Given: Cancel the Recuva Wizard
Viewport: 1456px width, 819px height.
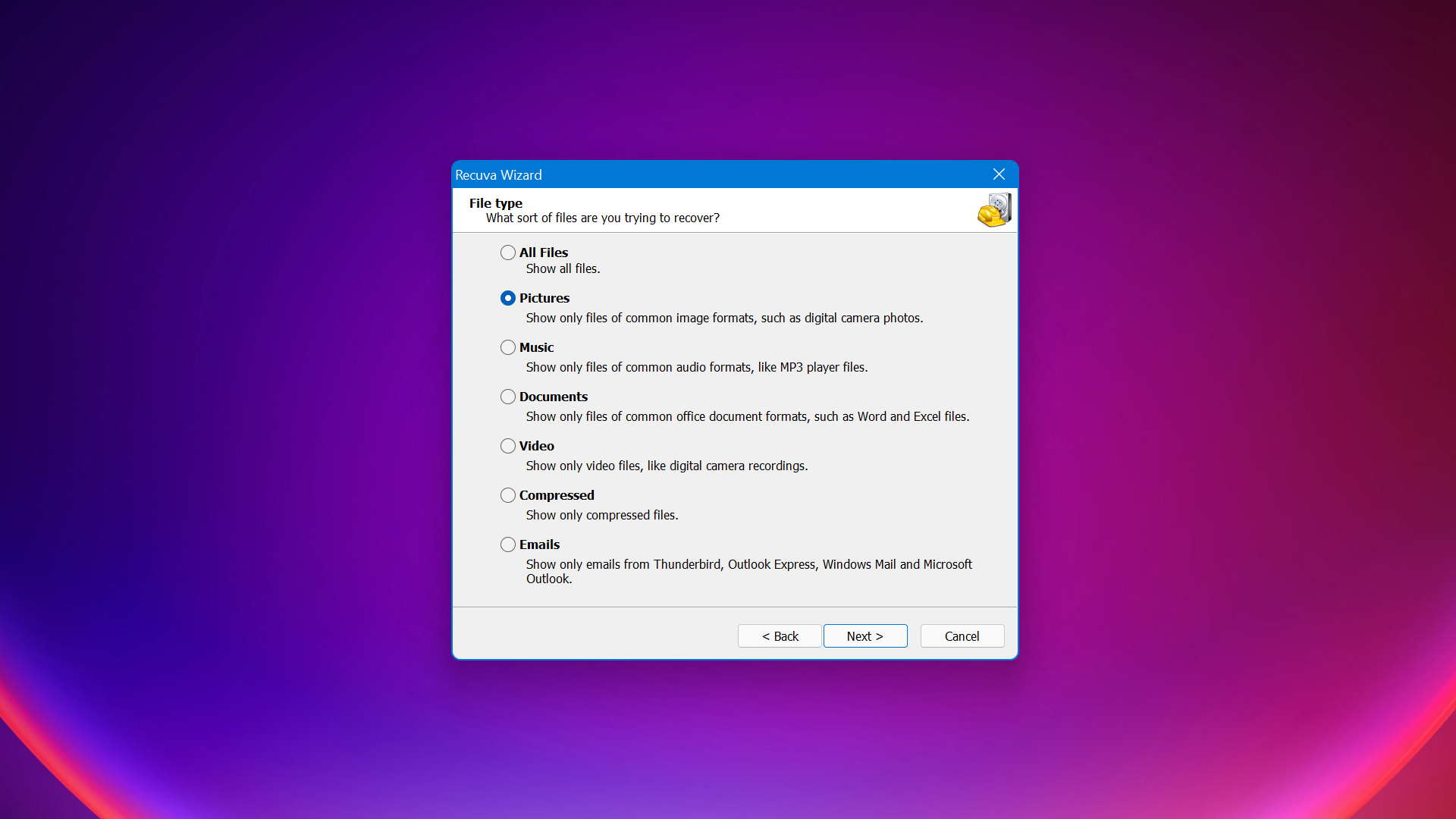Looking at the screenshot, I should 962,636.
